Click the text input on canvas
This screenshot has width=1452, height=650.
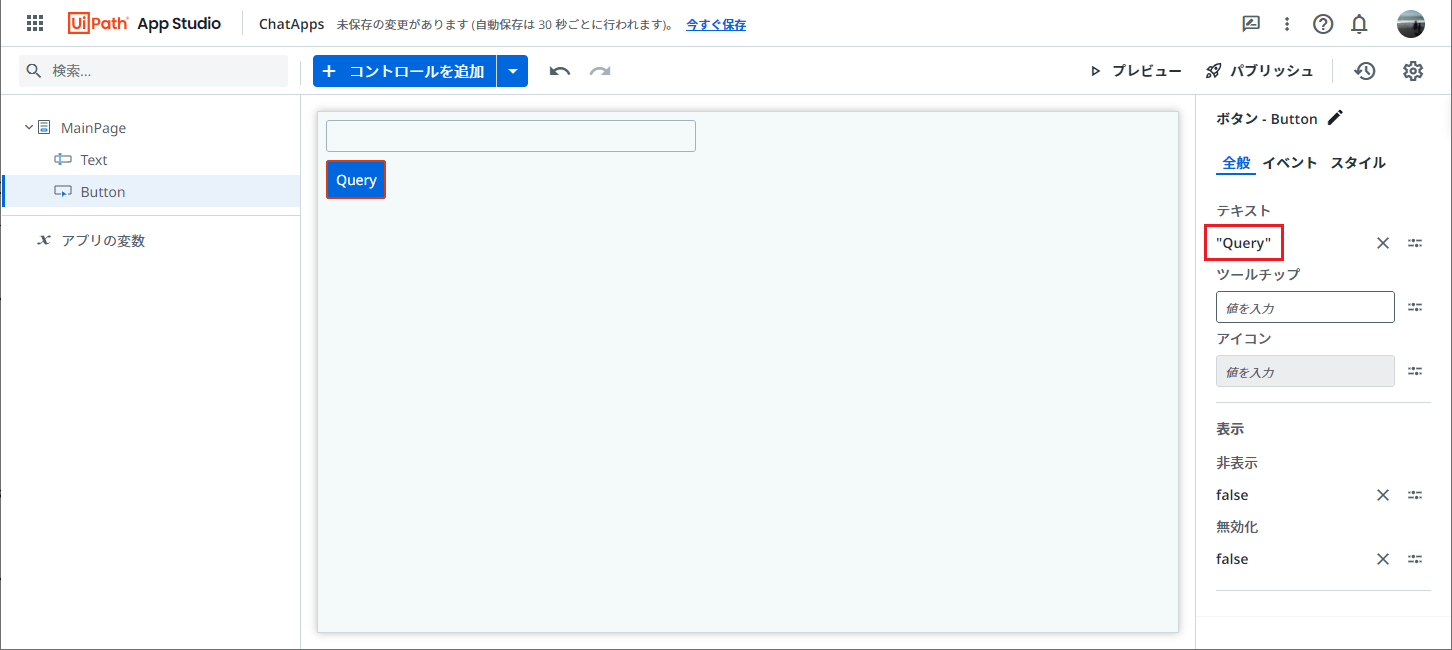point(511,136)
